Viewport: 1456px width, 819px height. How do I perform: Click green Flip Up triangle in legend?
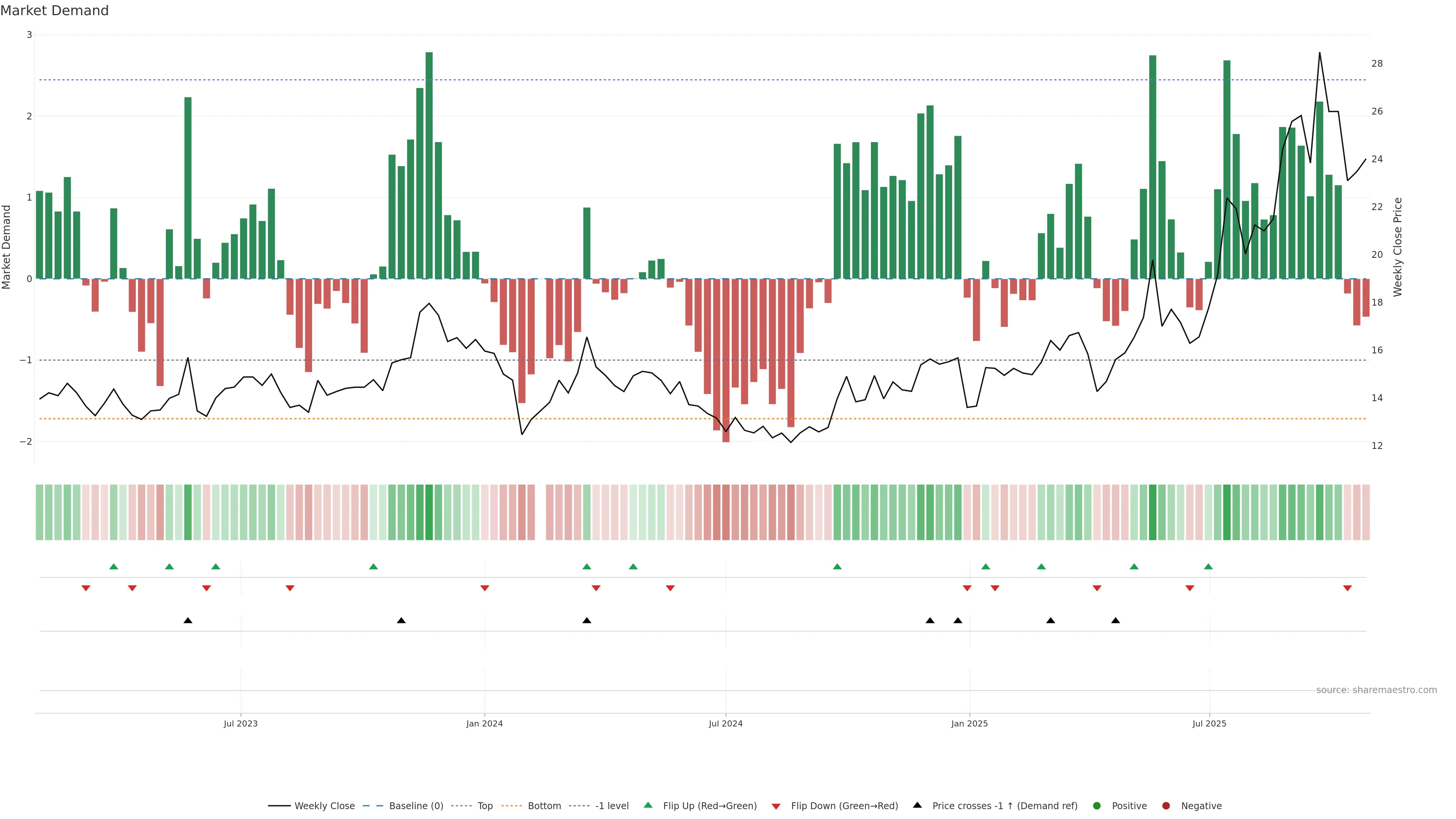coord(648,805)
